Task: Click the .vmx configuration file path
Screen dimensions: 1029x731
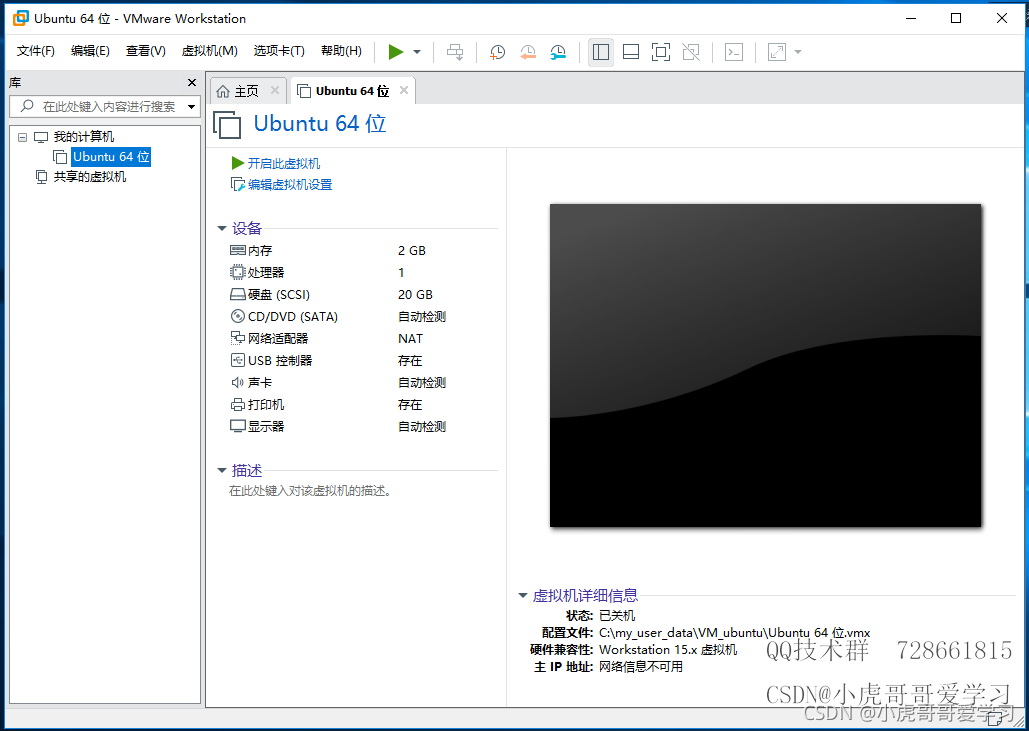Action: pyautogui.click(x=734, y=633)
